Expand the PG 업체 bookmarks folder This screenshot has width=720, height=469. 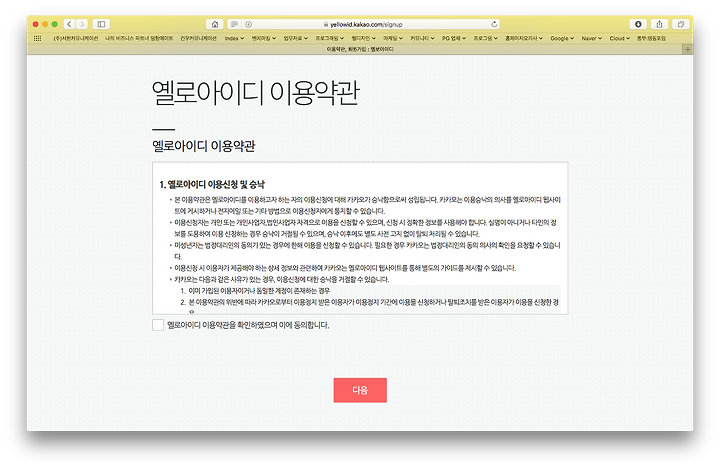(x=454, y=38)
